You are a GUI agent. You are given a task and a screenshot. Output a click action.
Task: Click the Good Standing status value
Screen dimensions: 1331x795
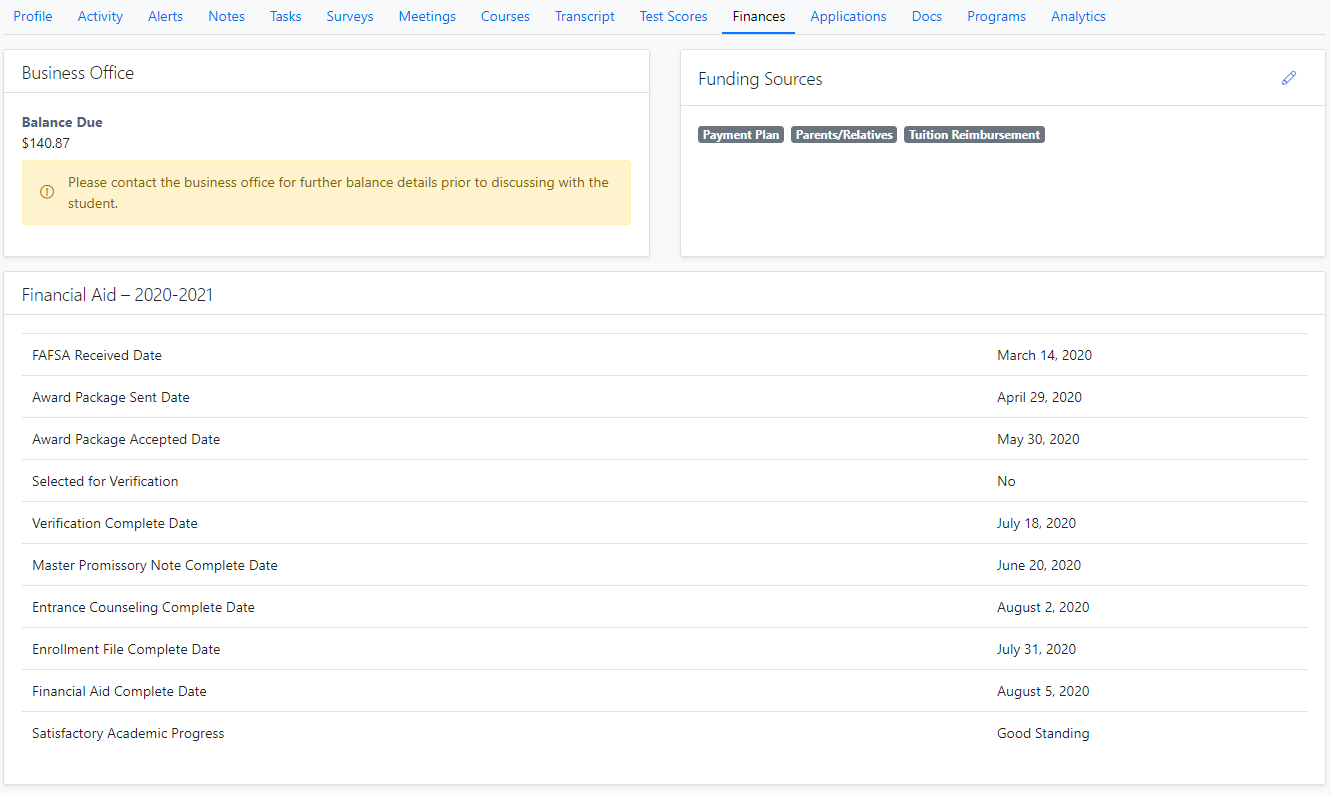tap(1043, 733)
